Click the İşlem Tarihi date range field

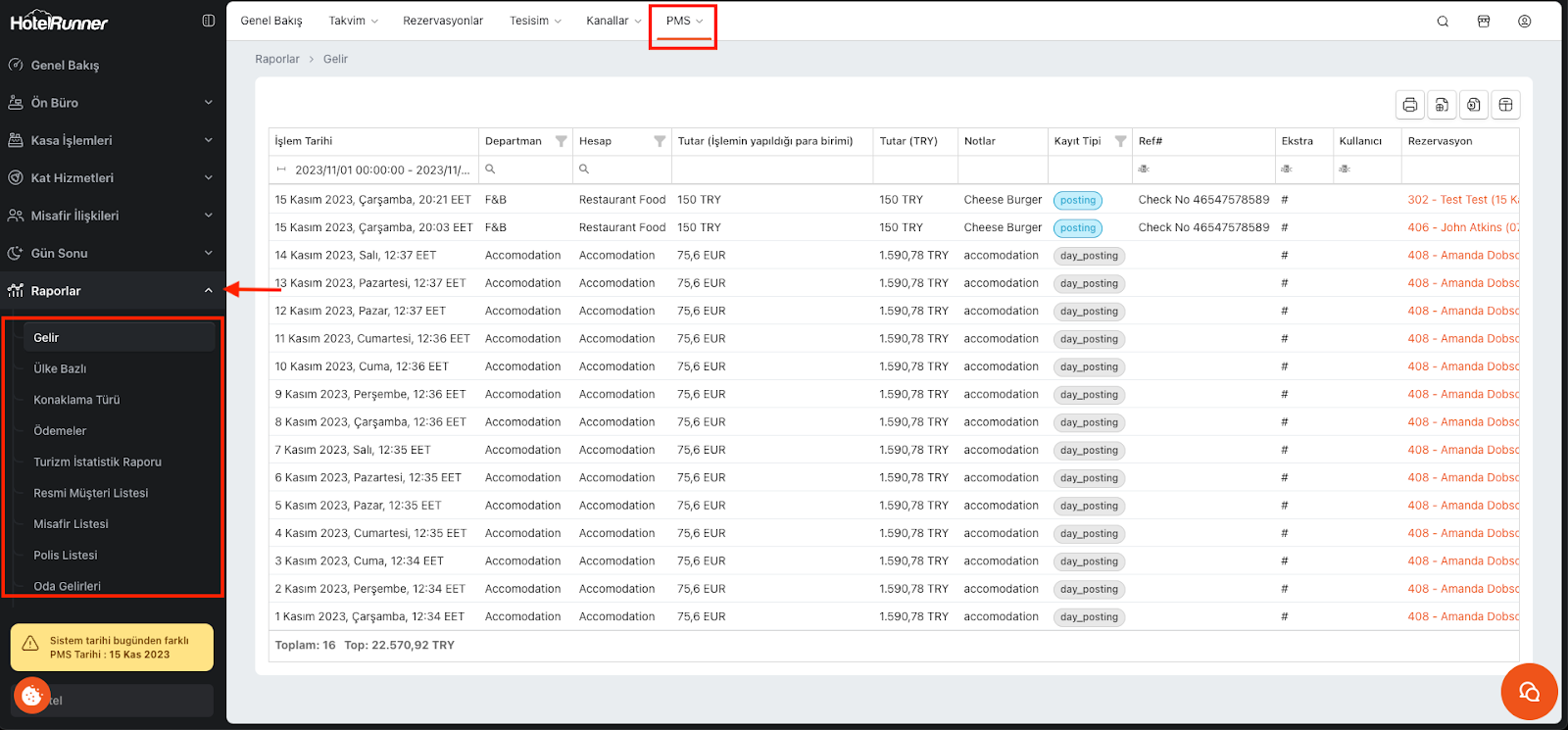[x=381, y=170]
